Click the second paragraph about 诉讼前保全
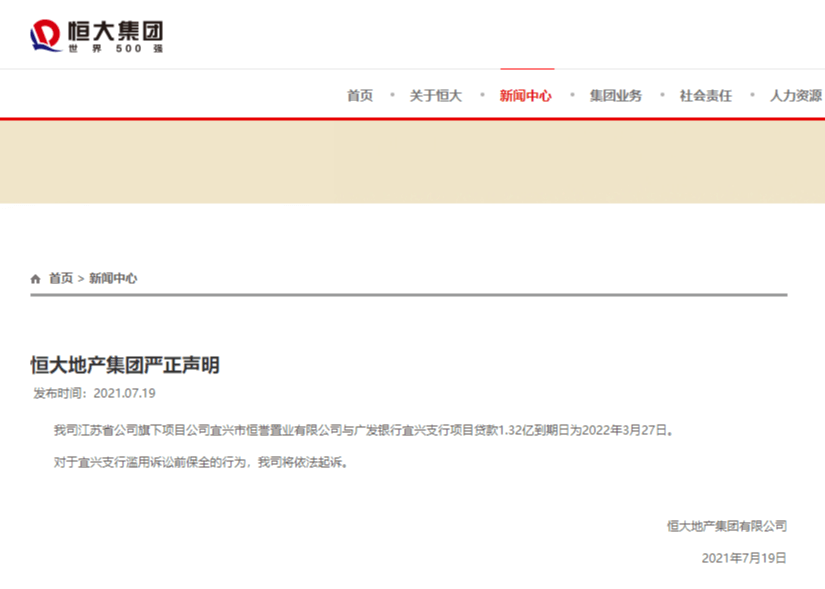Screen dimensions: 825x589 coord(200,462)
